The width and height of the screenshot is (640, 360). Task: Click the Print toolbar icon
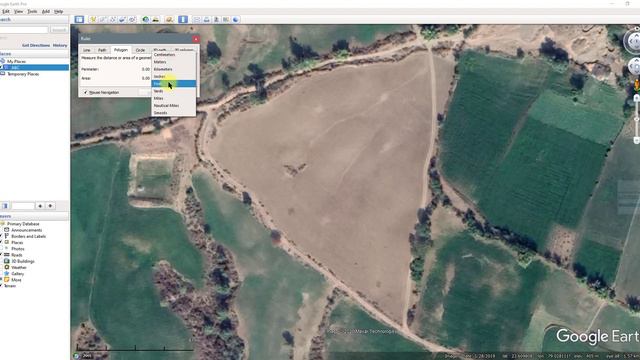pos(207,20)
